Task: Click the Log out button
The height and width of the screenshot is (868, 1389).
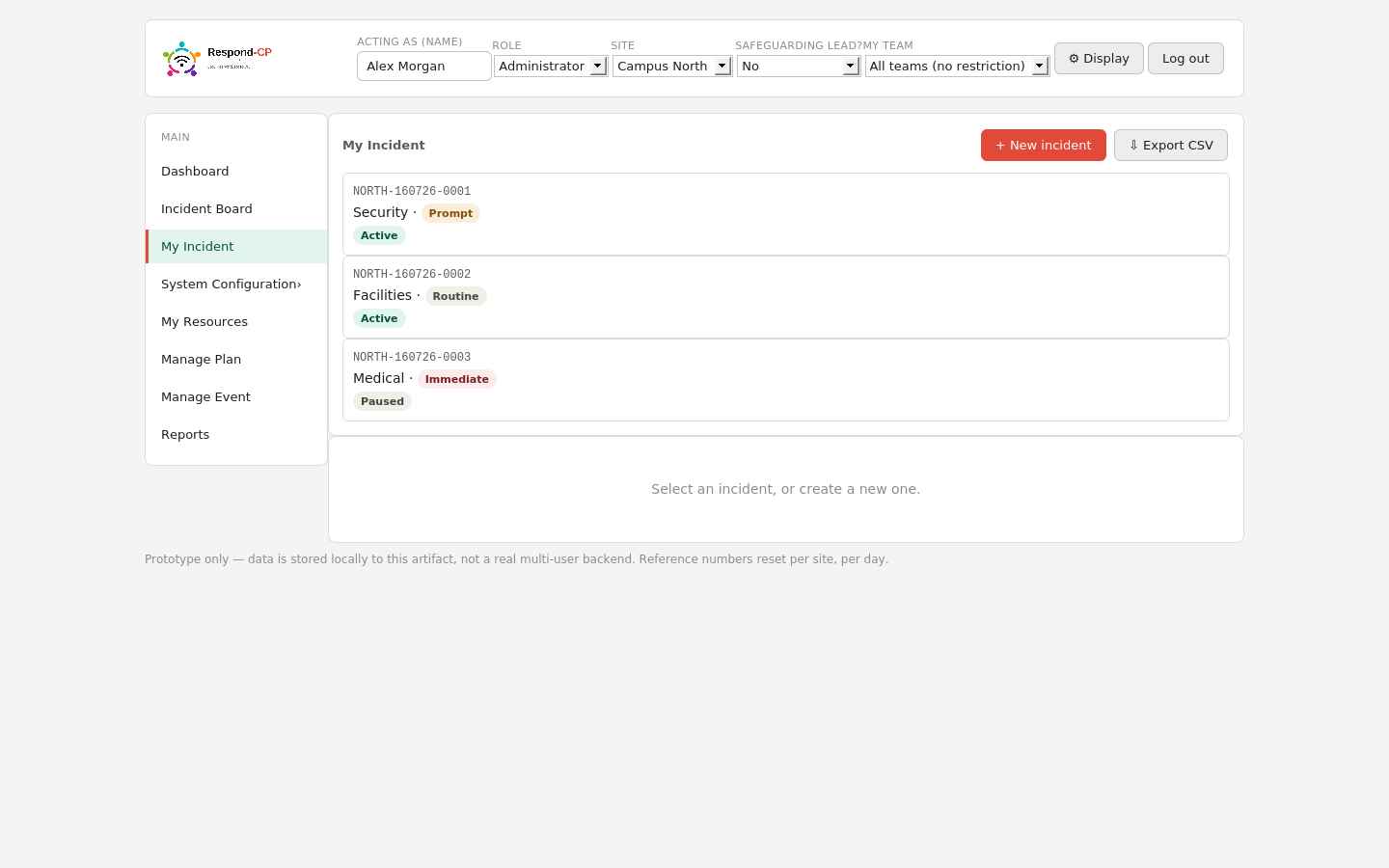Action: tap(1185, 58)
